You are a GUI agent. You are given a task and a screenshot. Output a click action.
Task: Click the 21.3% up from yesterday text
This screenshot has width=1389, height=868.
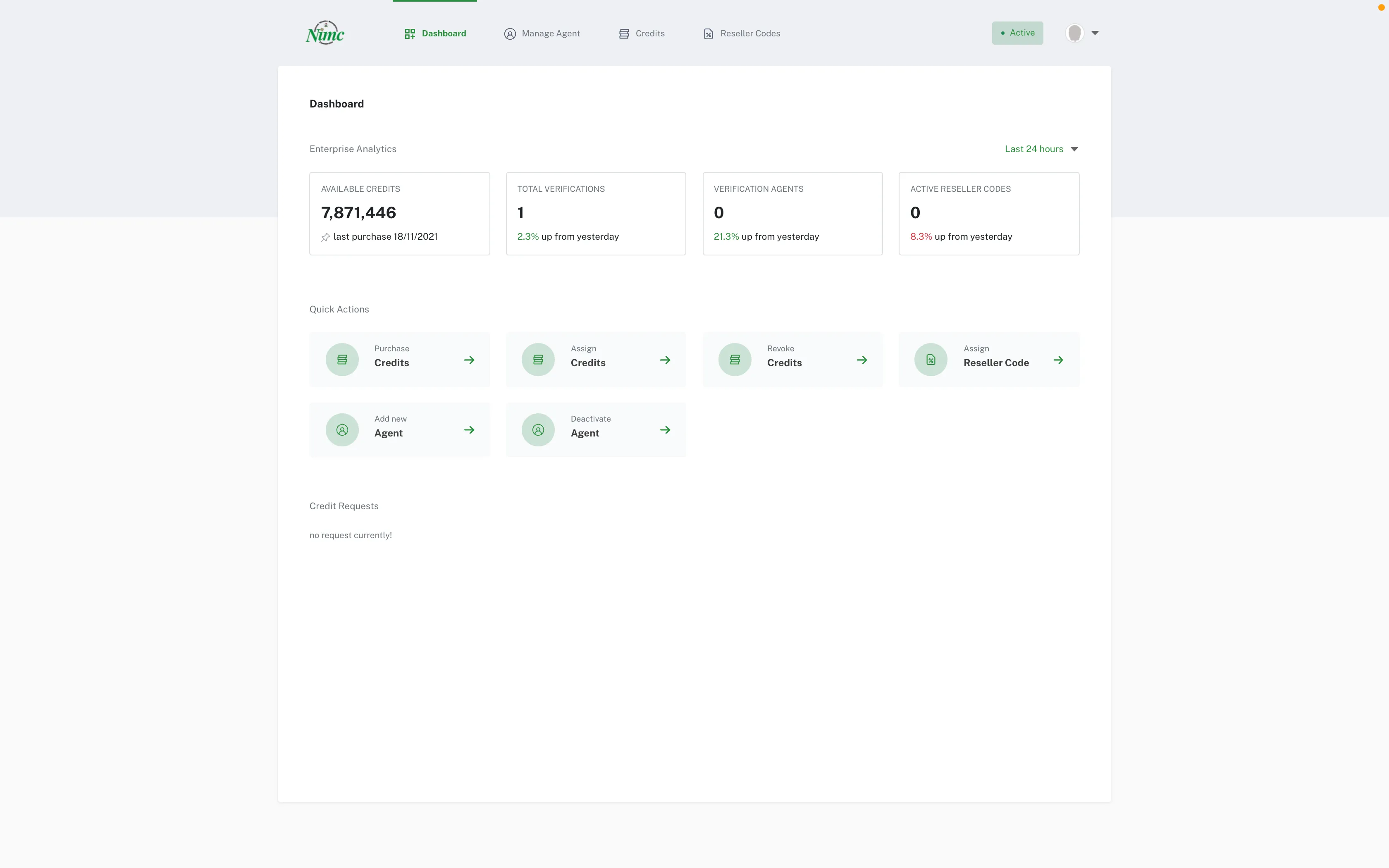pos(766,236)
